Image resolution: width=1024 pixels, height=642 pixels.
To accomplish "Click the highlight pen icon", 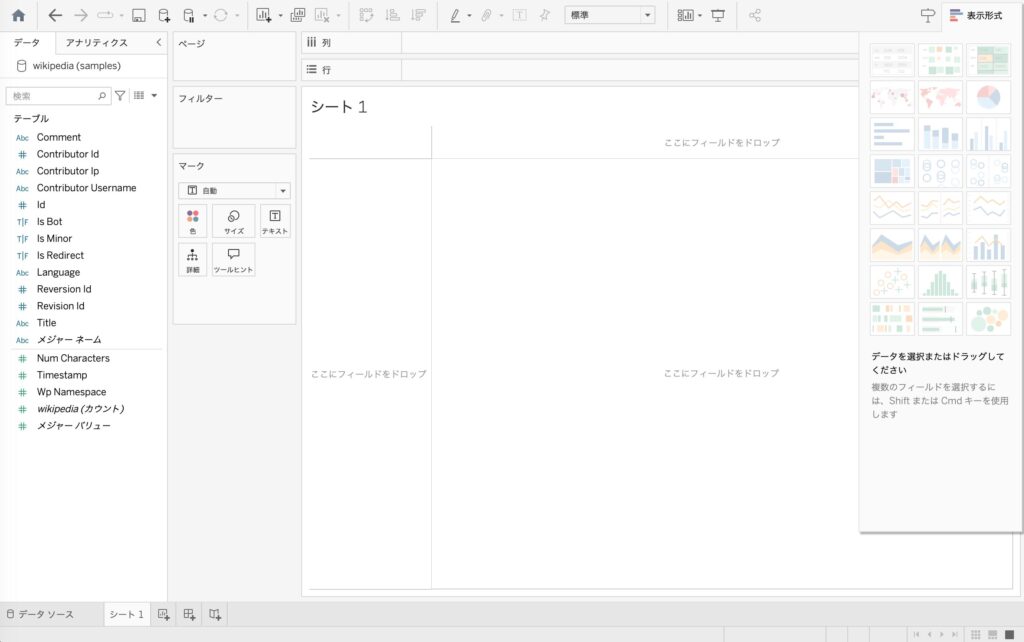I will click(455, 15).
